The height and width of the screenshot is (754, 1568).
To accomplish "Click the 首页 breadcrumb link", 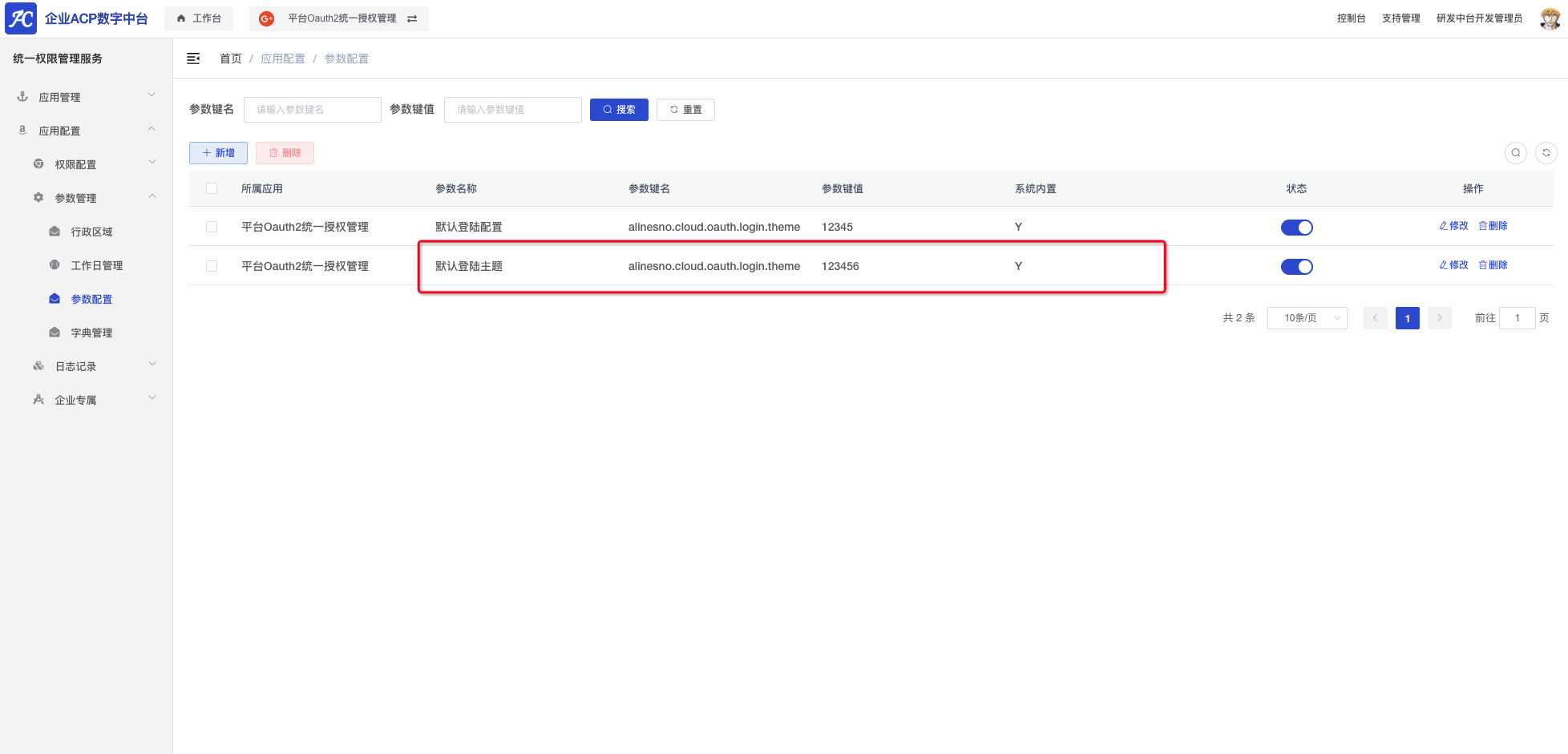I will tap(230, 58).
